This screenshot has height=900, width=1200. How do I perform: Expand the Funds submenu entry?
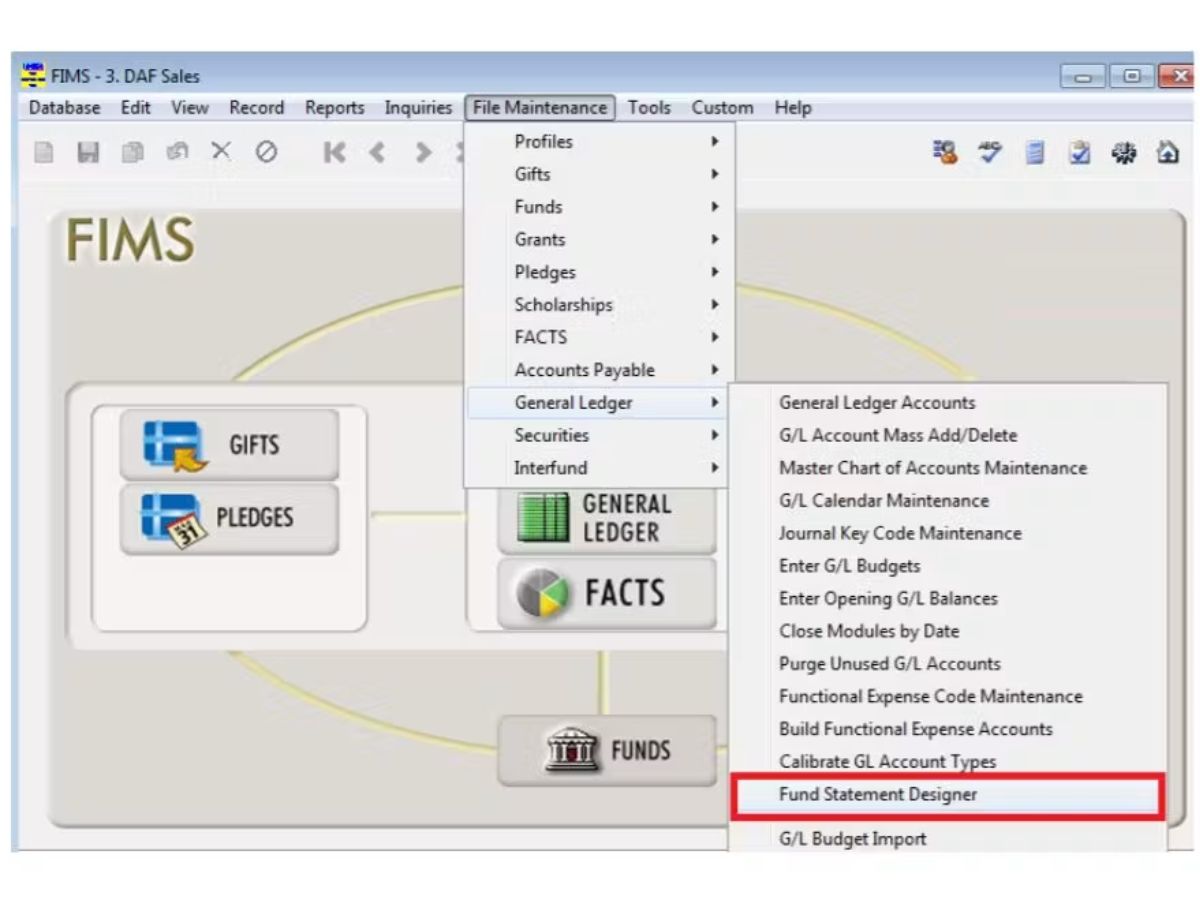(599, 207)
